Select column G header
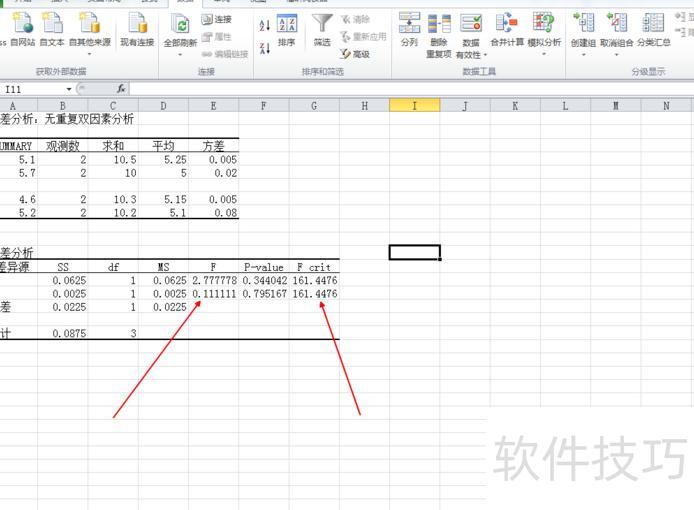This screenshot has width=694, height=510. (x=314, y=105)
